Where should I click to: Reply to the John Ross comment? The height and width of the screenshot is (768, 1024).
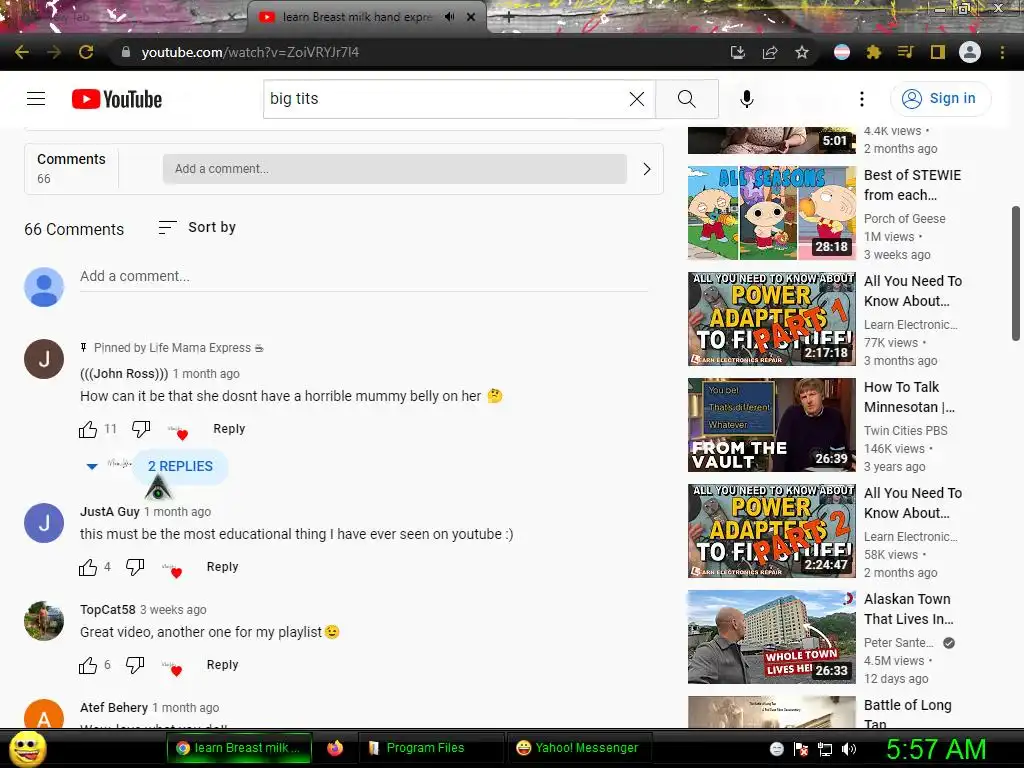(x=229, y=429)
